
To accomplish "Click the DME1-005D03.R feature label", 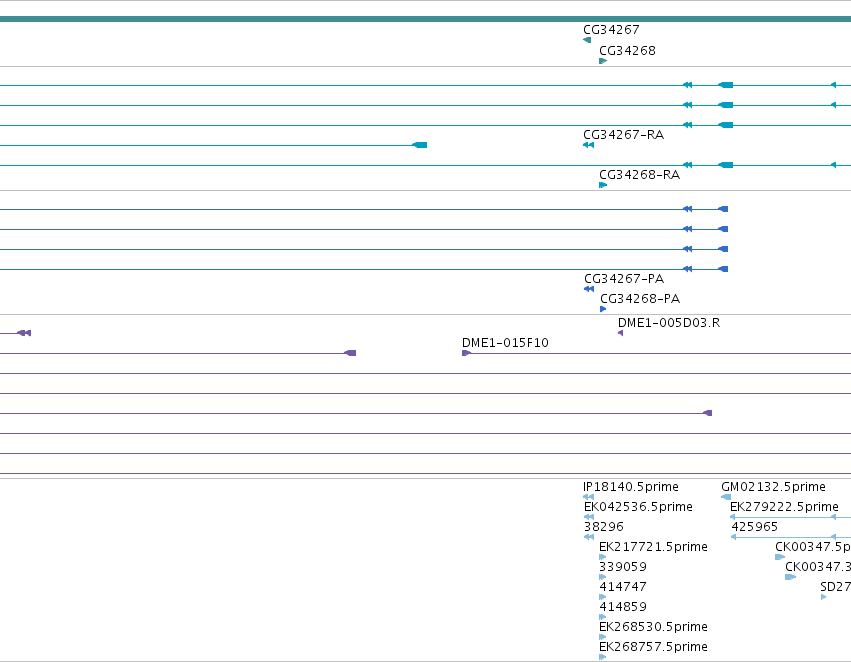I will (x=669, y=323).
